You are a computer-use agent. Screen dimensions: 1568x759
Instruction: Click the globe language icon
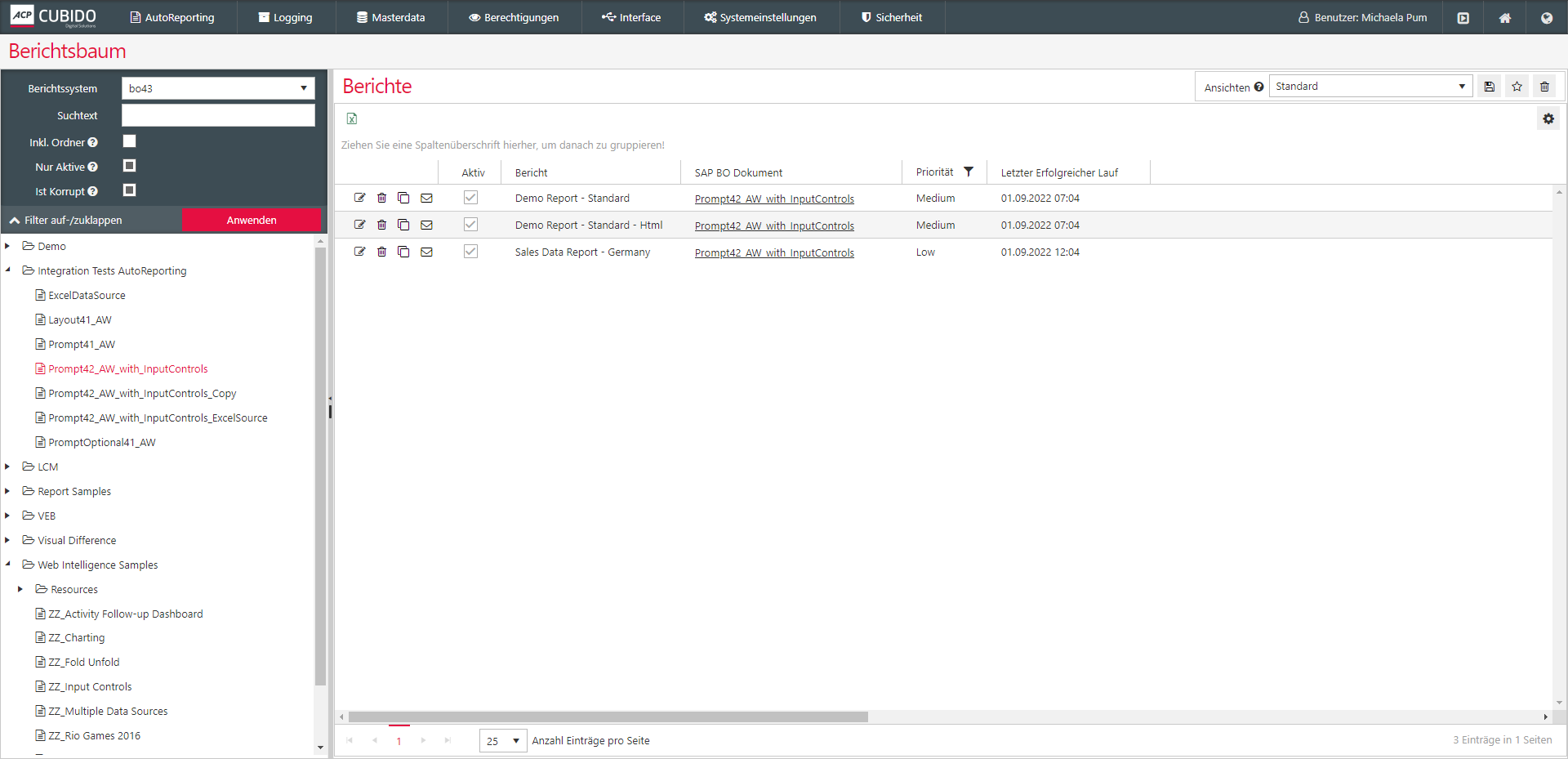[1547, 17]
